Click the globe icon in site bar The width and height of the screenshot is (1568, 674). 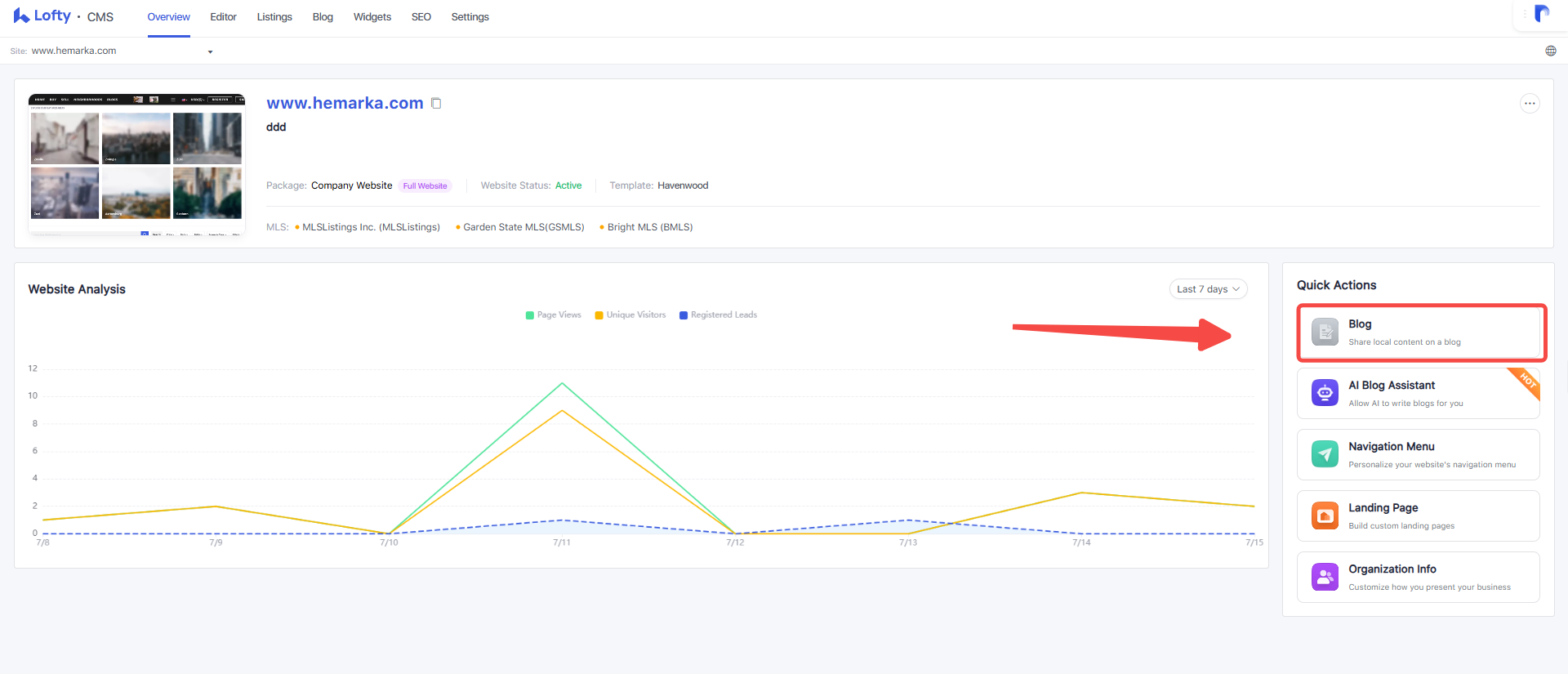[x=1551, y=51]
